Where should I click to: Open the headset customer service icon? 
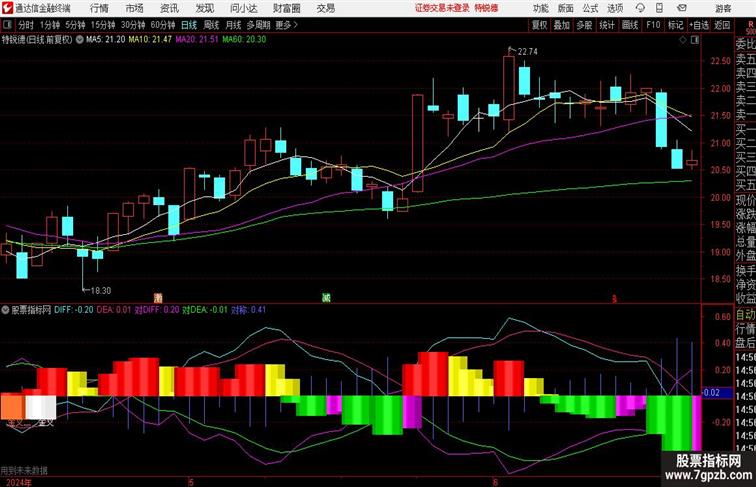click(640, 8)
